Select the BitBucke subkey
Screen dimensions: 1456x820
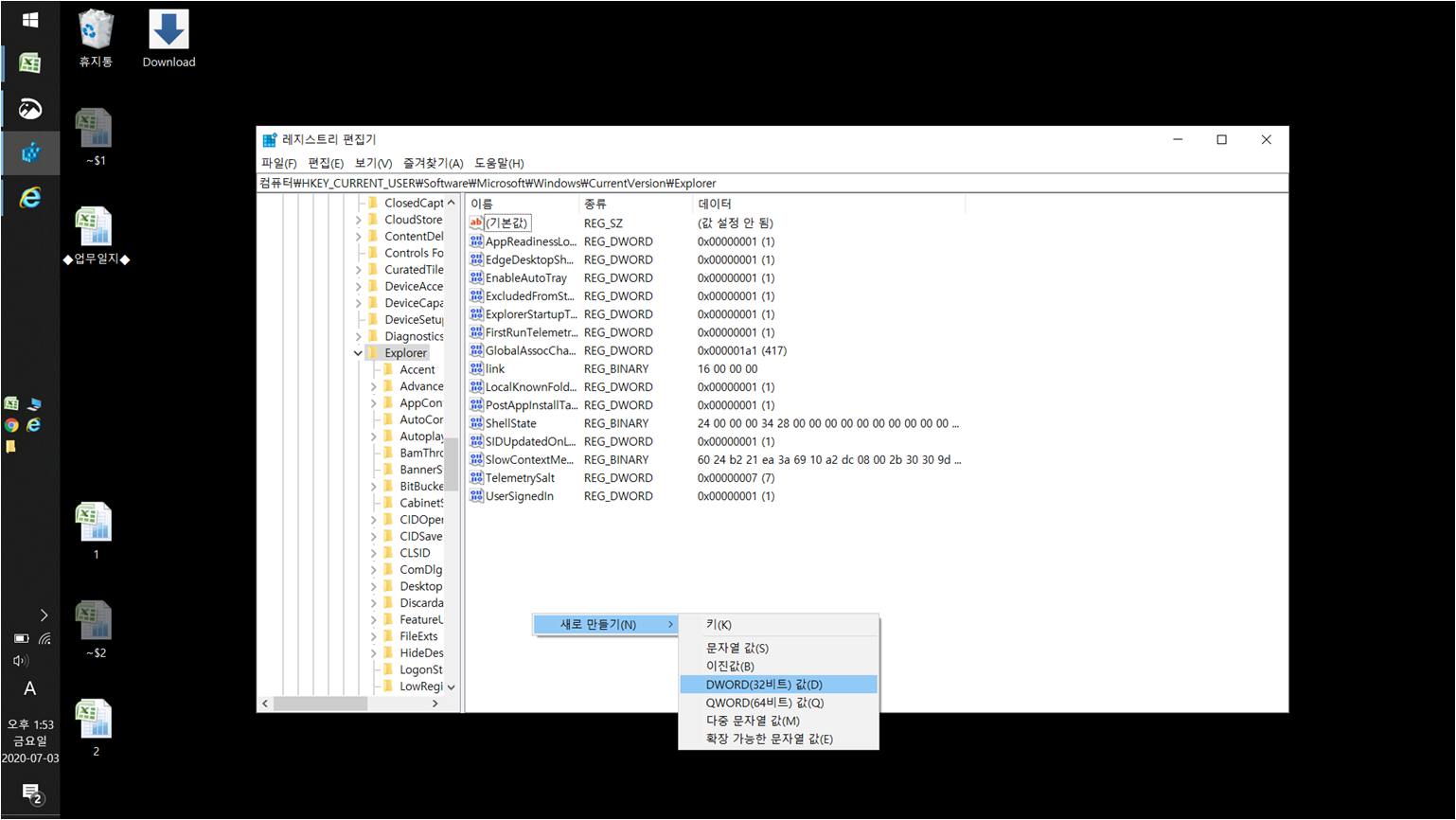(420, 486)
